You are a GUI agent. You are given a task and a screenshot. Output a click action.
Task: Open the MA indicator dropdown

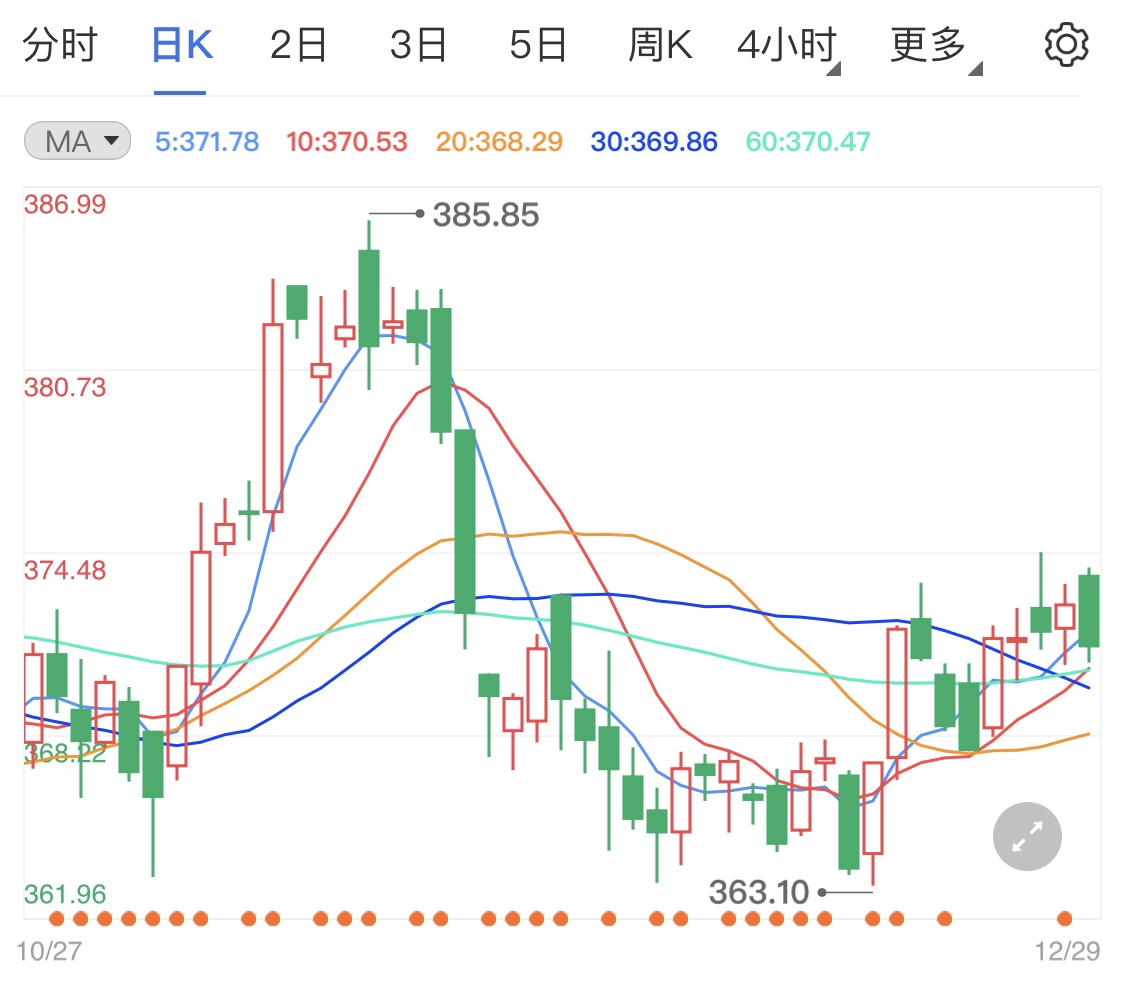coord(77,141)
